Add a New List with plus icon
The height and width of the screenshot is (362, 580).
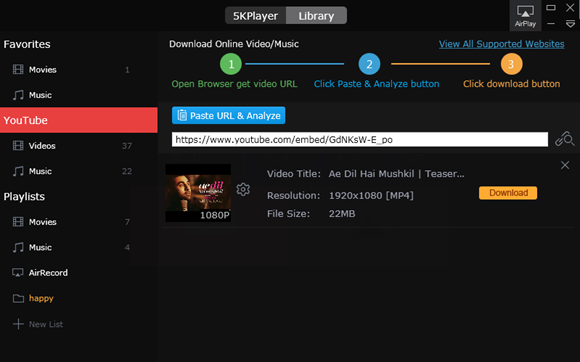(x=38, y=324)
